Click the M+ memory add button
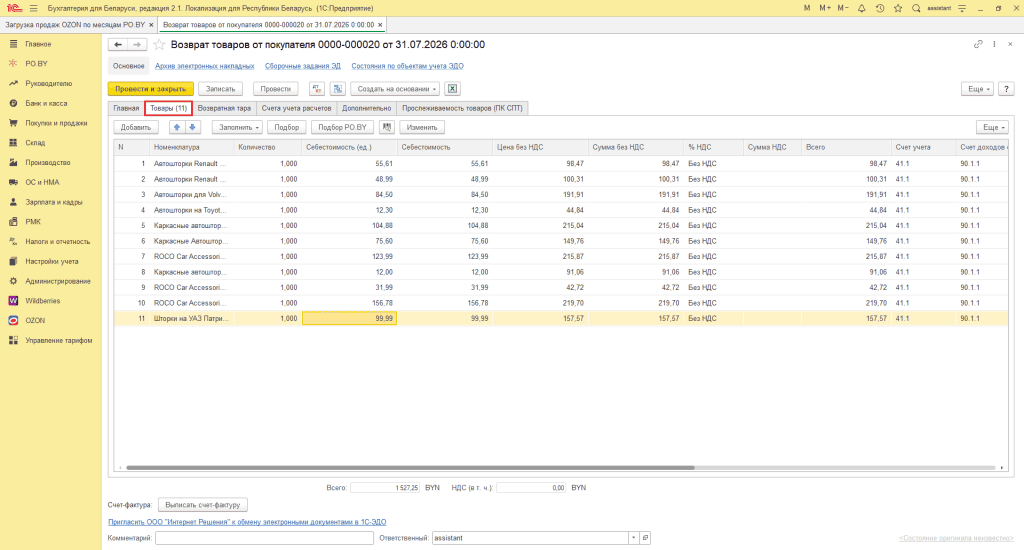The image size is (1024, 550). 825,8
